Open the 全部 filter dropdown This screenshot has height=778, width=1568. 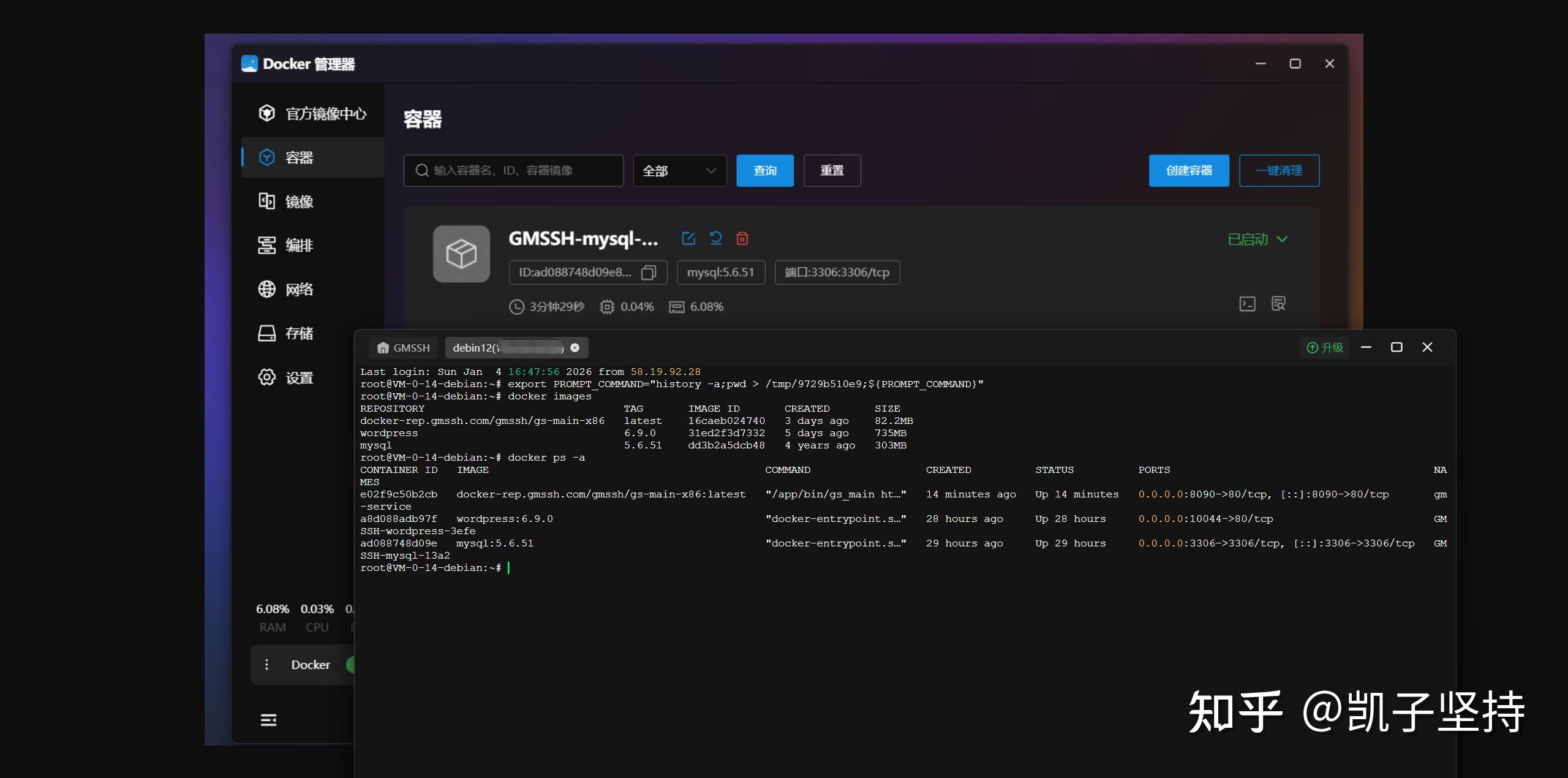pos(679,171)
